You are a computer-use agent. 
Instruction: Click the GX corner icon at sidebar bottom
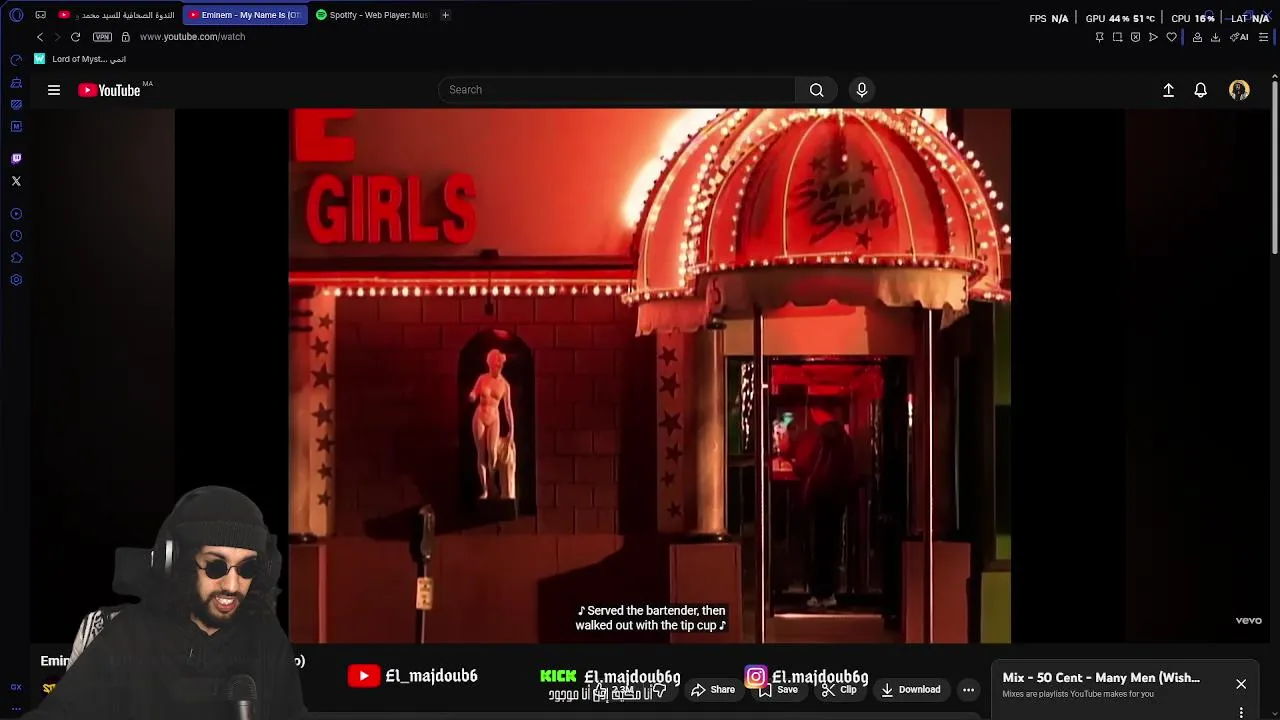16,687
